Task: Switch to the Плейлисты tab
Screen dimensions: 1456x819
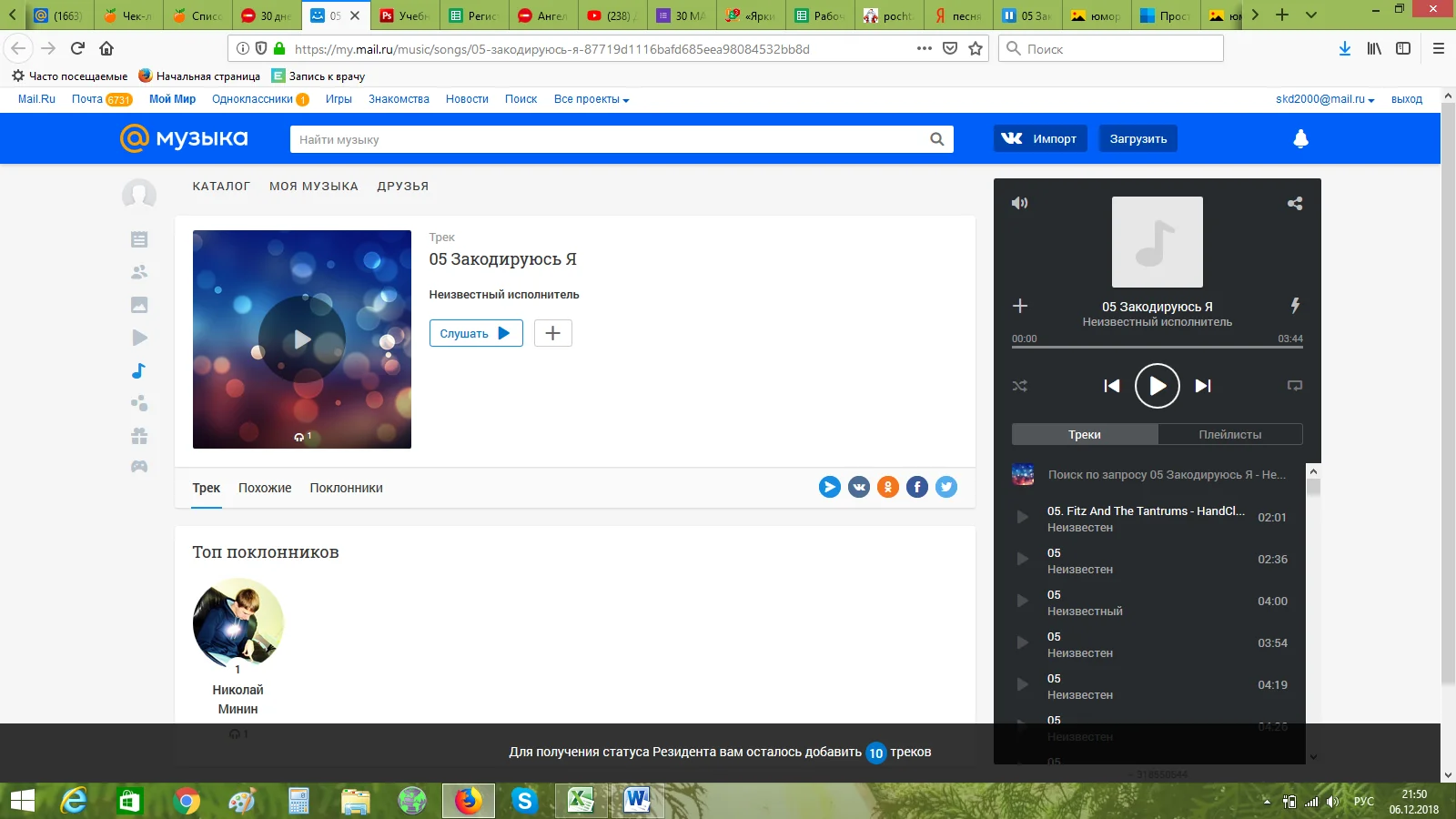Action: coord(1229,434)
